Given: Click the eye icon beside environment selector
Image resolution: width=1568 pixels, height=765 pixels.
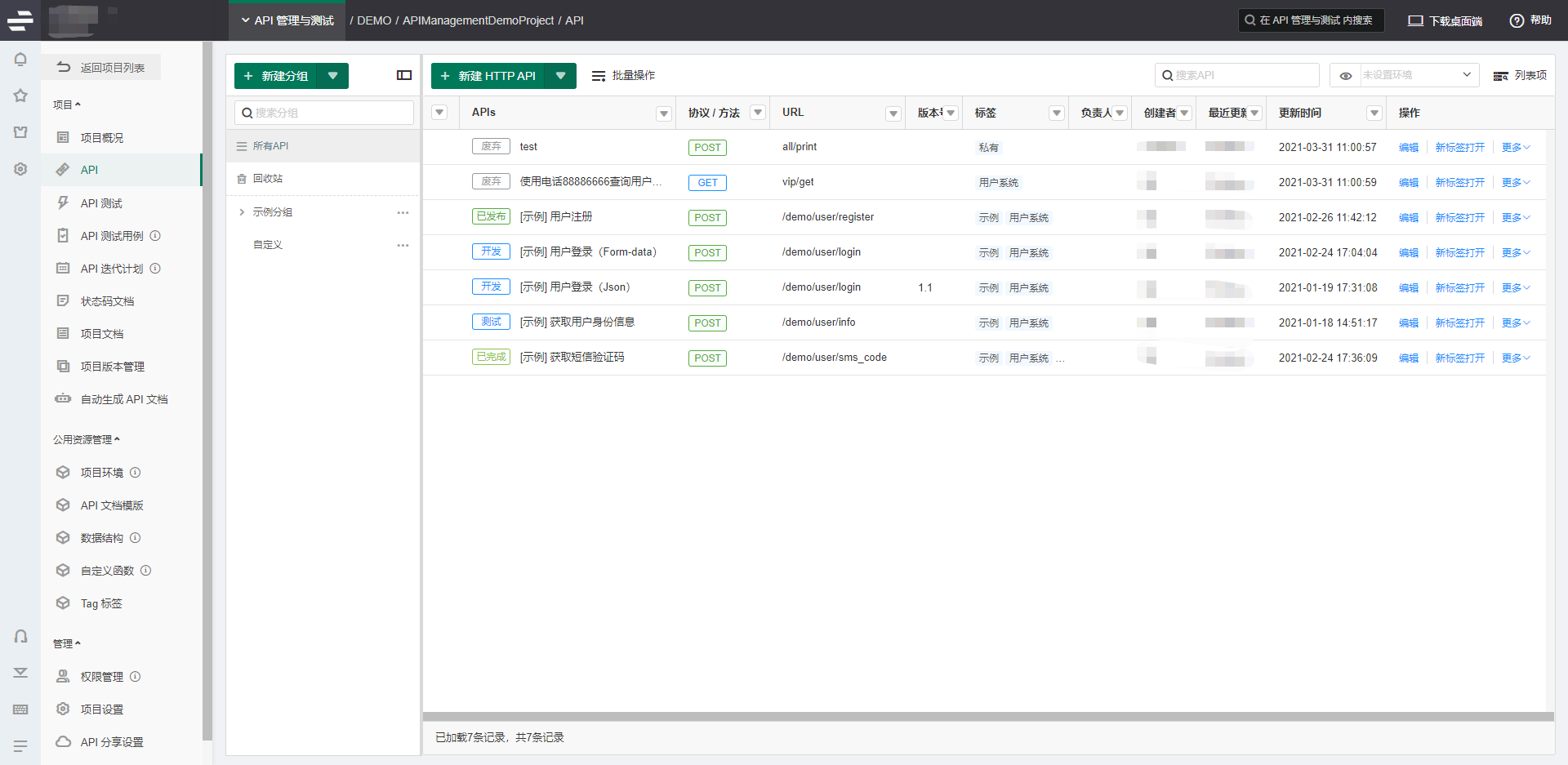Looking at the screenshot, I should pos(1346,75).
